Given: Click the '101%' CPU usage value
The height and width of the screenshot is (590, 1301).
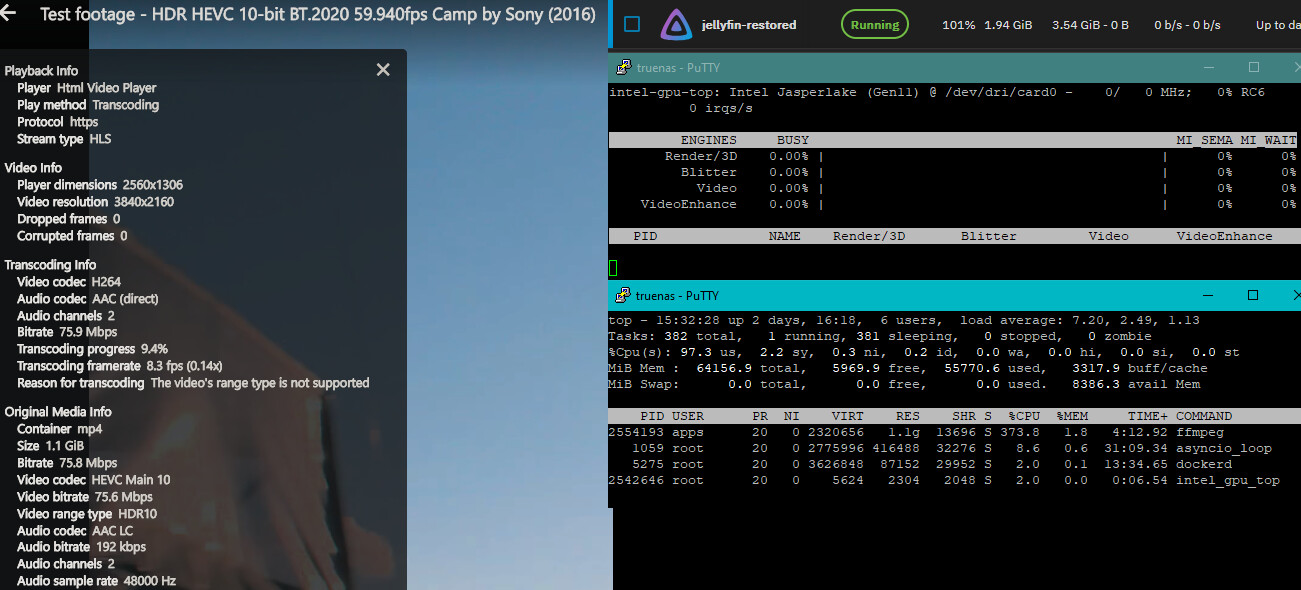Looking at the screenshot, I should coord(958,25).
